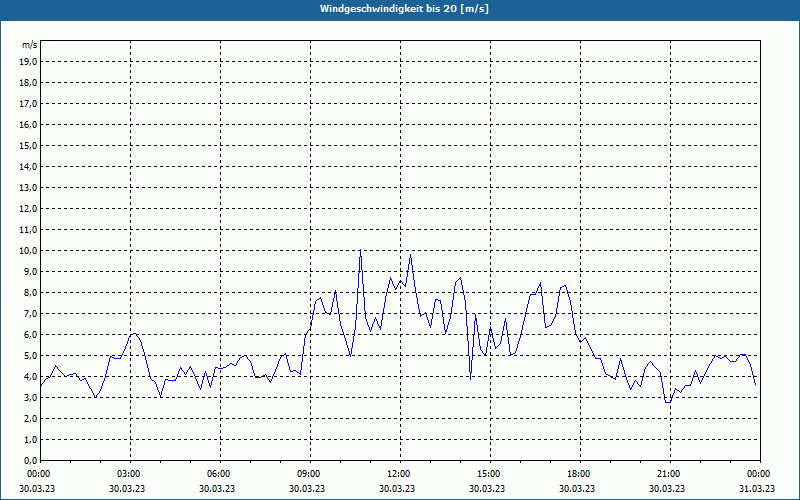The image size is (800, 500).
Task: Click the 30.03.23 date under 21:00
Action: [667, 488]
